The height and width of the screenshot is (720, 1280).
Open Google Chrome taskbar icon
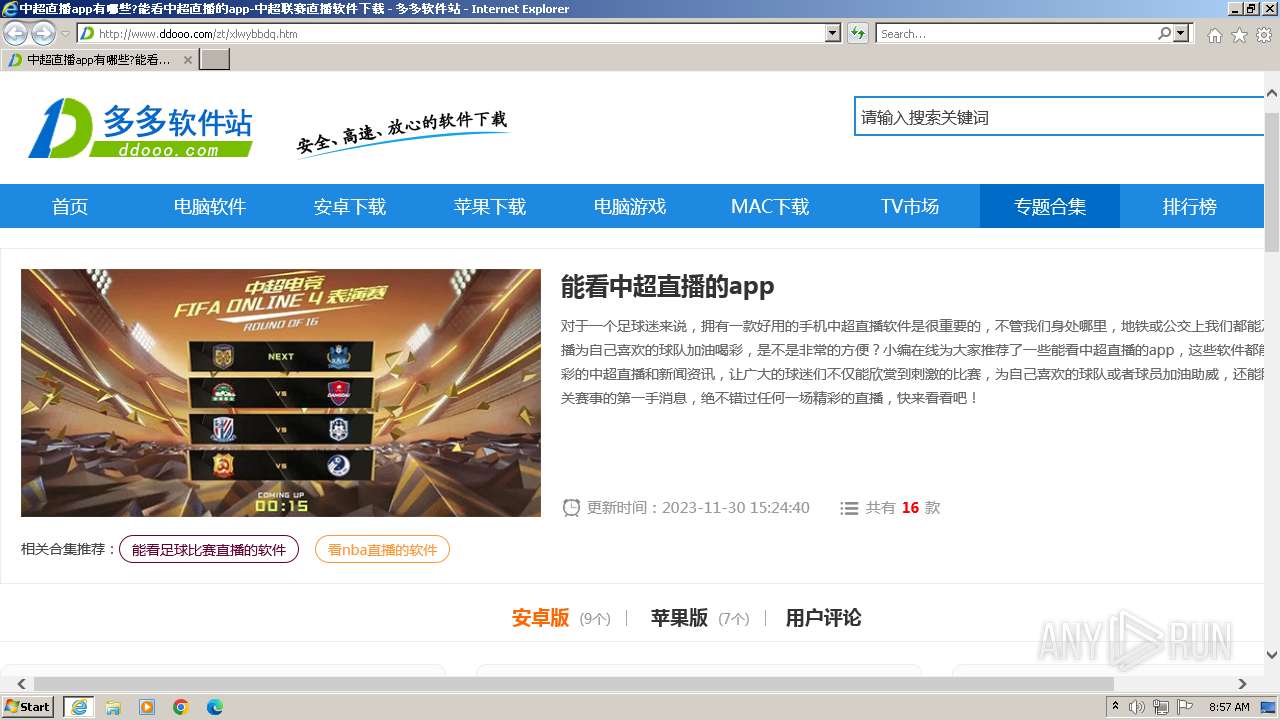(x=181, y=707)
